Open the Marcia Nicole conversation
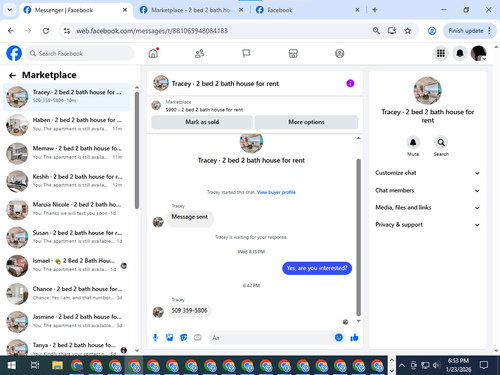 click(x=67, y=209)
